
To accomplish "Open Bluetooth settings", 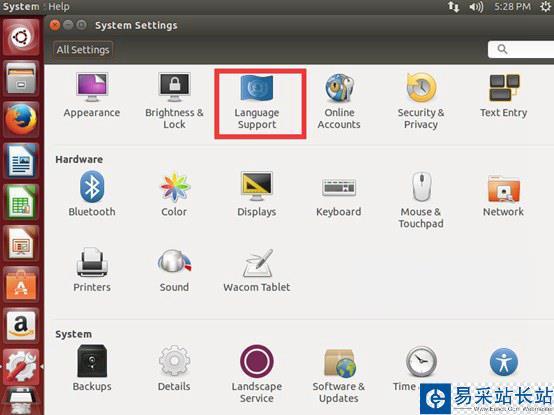I will pos(92,194).
